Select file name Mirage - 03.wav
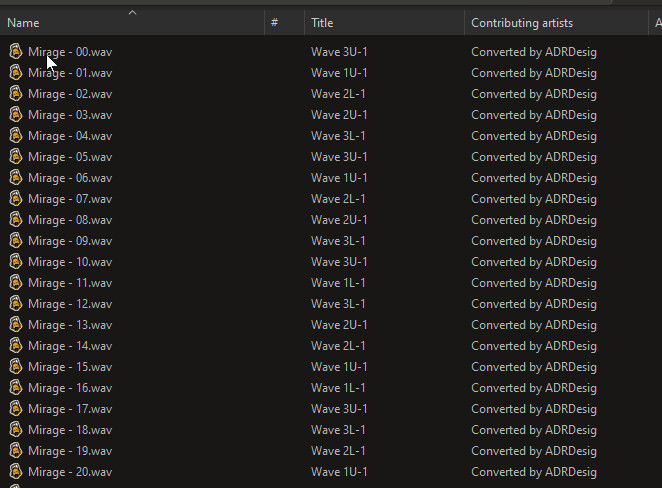Viewport: 662px width, 488px height. coord(70,115)
